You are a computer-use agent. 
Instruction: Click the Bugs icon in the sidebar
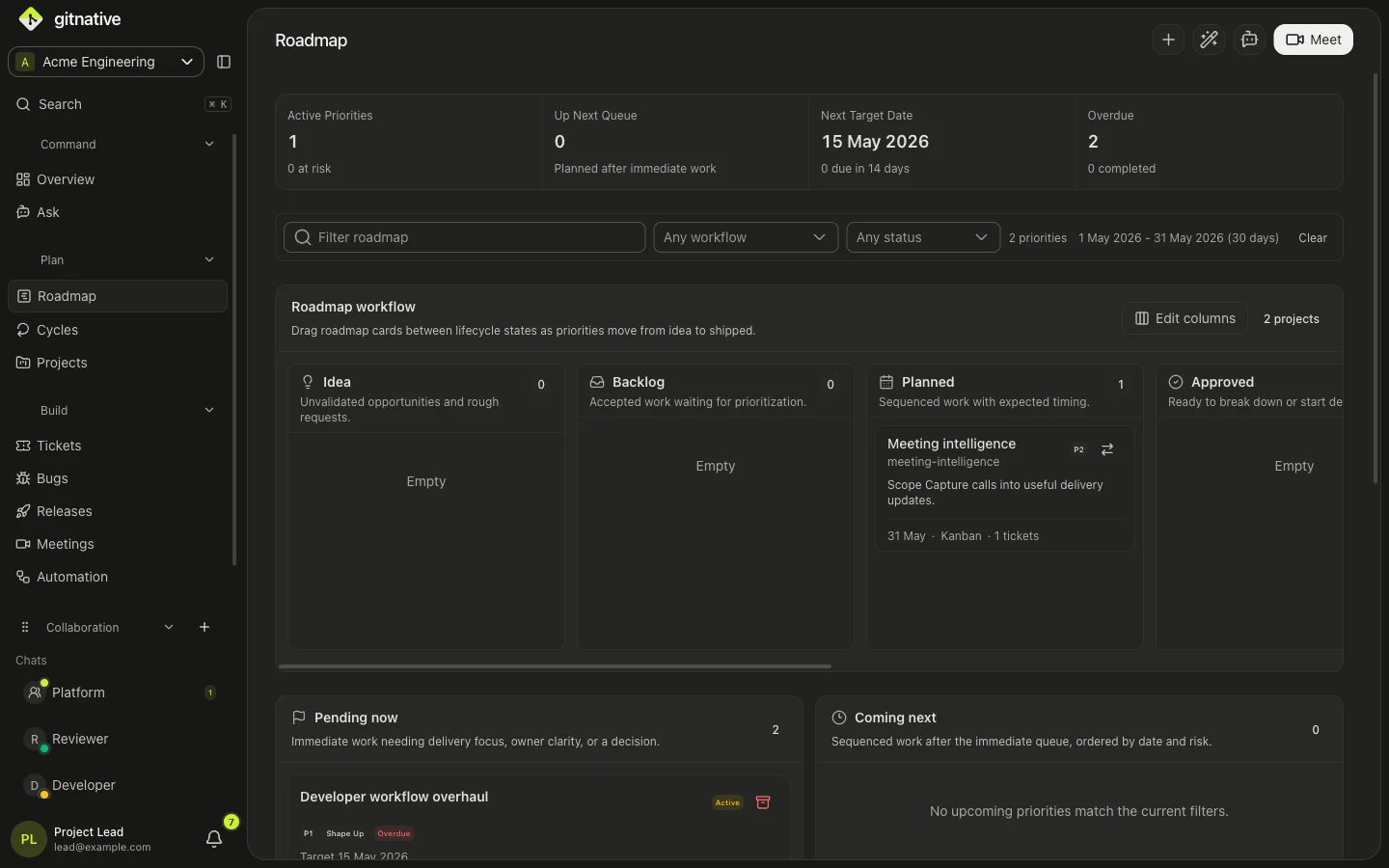click(23, 478)
